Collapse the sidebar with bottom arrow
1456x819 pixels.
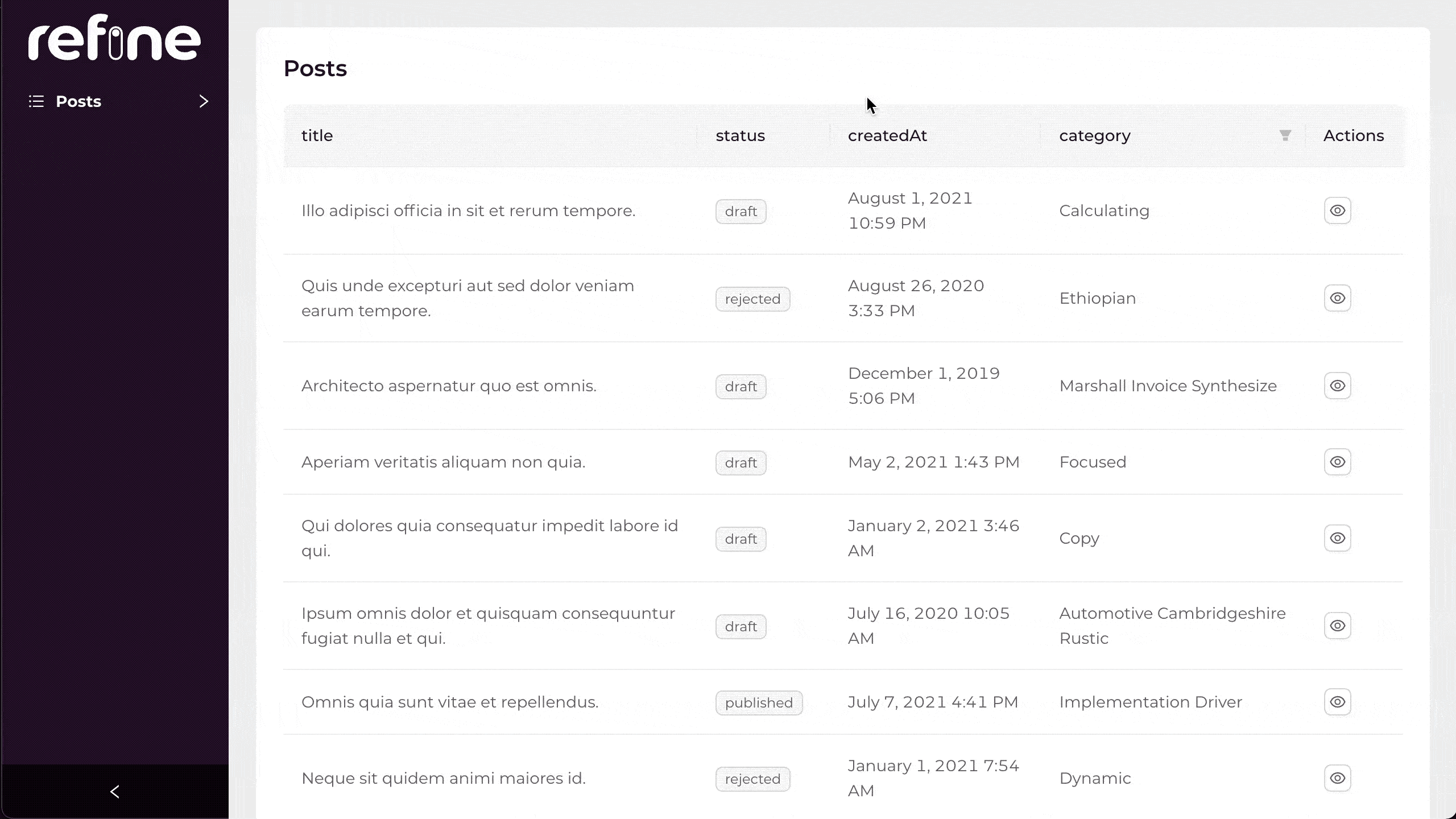(114, 791)
